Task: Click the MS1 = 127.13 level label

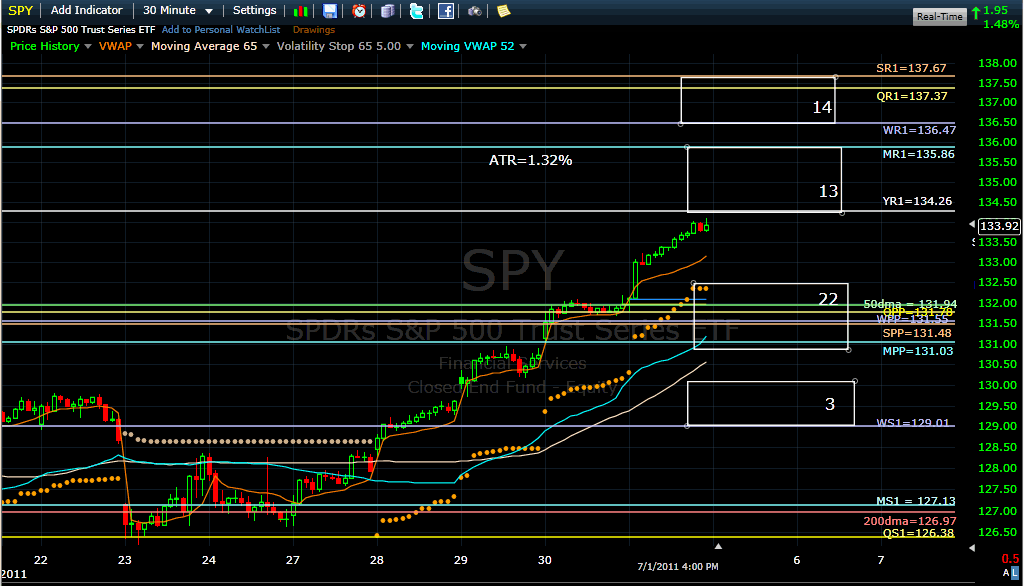Action: 916,501
